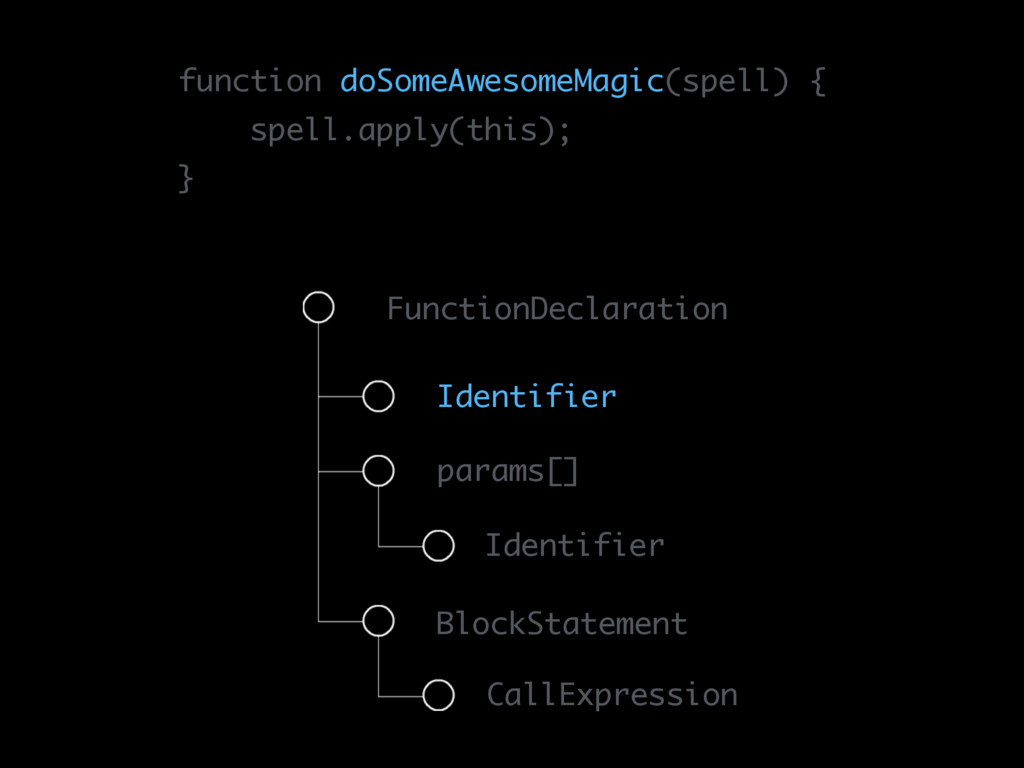Viewport: 1024px width, 768px height.
Task: Click the opening curly brace after (spell)
Action: (818, 83)
